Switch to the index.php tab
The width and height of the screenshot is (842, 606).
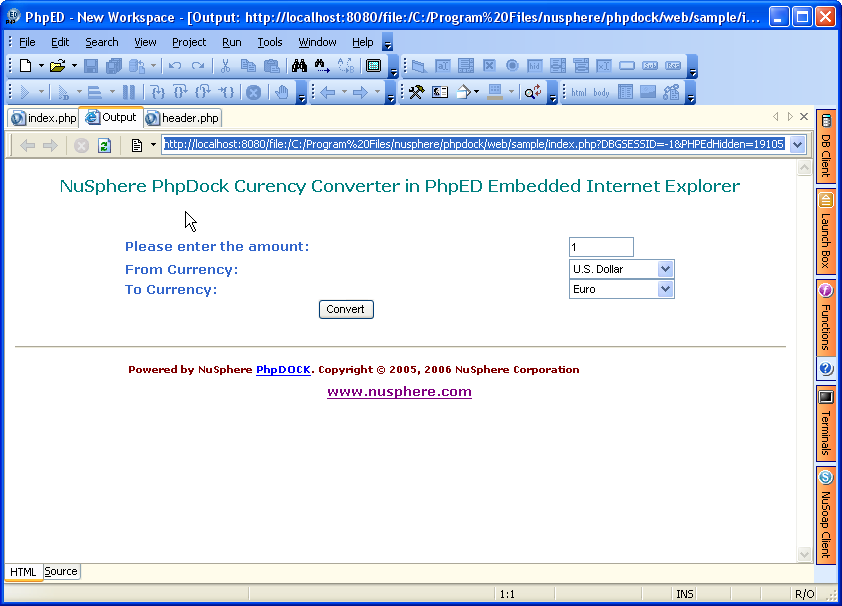pyautogui.click(x=44, y=118)
